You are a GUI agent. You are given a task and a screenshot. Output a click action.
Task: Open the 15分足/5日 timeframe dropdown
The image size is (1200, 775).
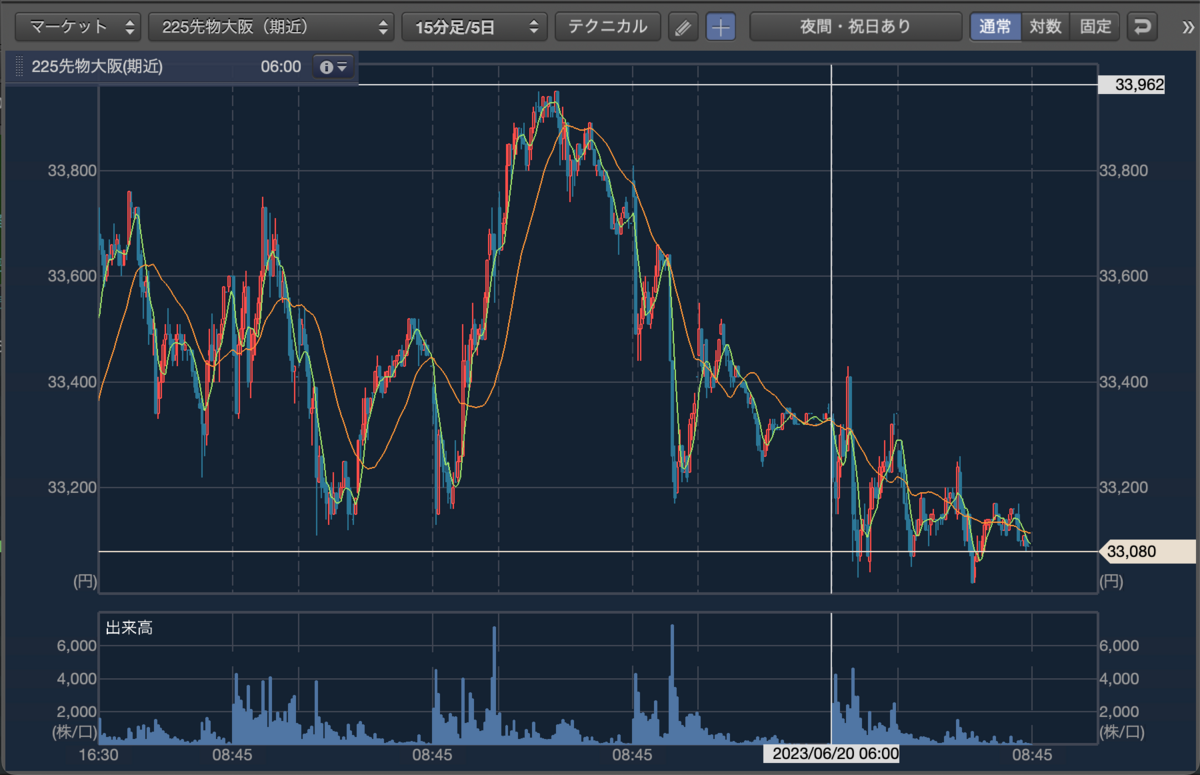(475, 27)
